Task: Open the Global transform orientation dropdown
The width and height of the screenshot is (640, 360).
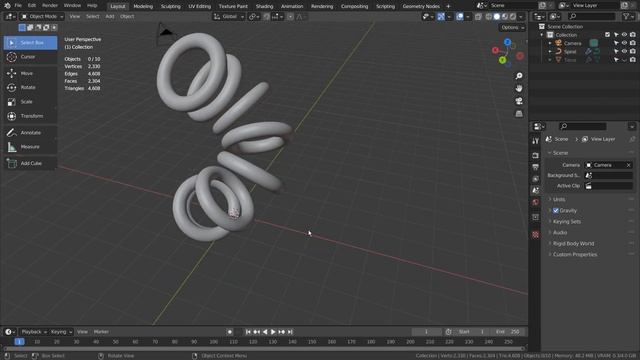Action: [x=229, y=17]
